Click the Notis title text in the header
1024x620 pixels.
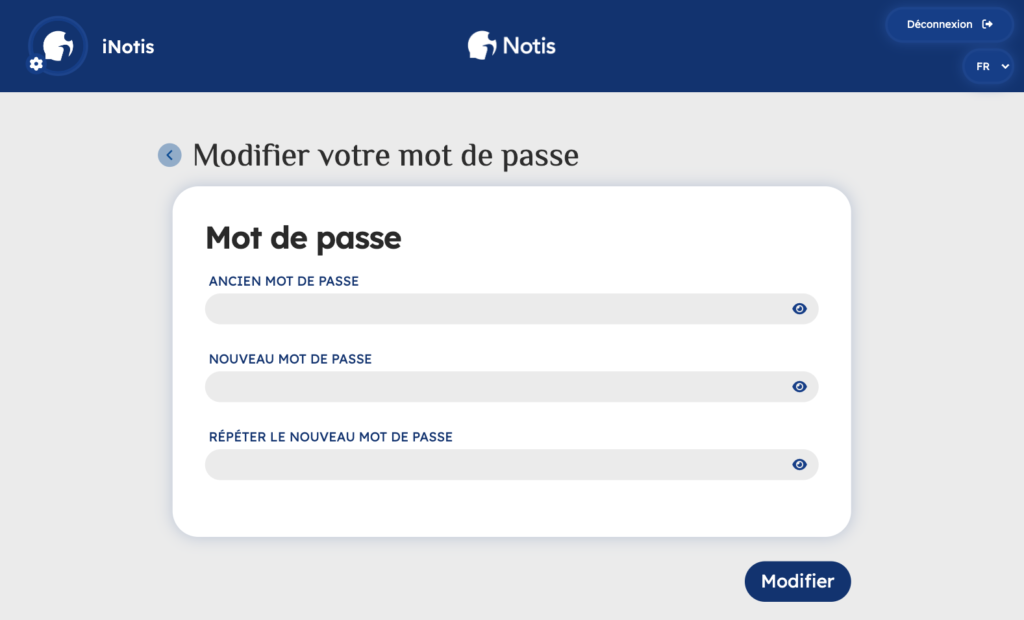pyautogui.click(x=529, y=46)
